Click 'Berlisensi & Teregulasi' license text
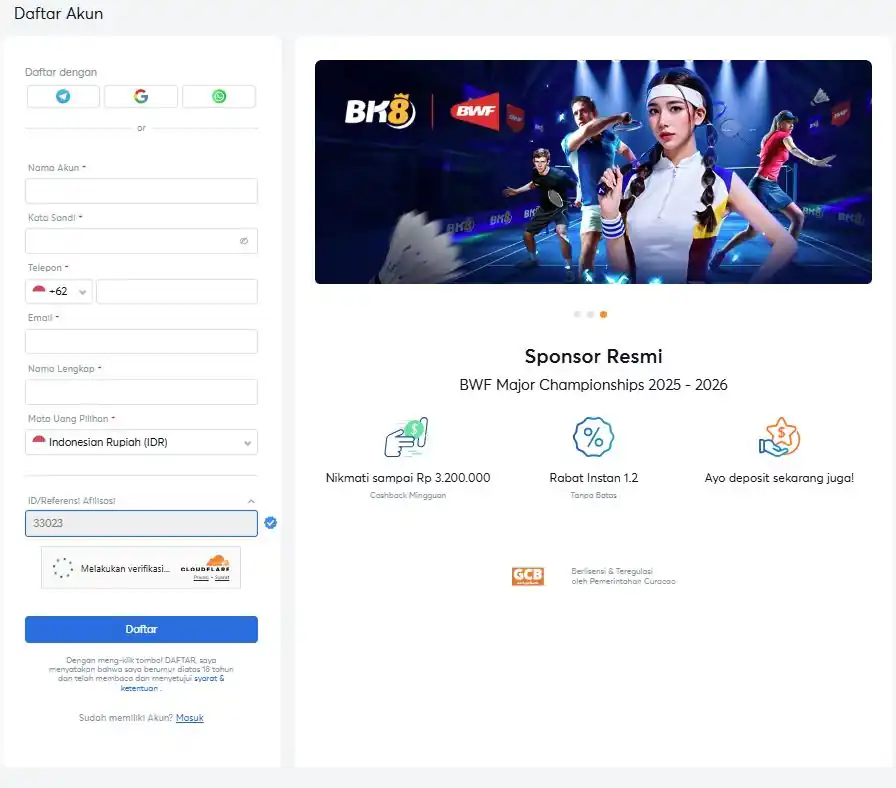Image resolution: width=896 pixels, height=788 pixels. click(612, 571)
